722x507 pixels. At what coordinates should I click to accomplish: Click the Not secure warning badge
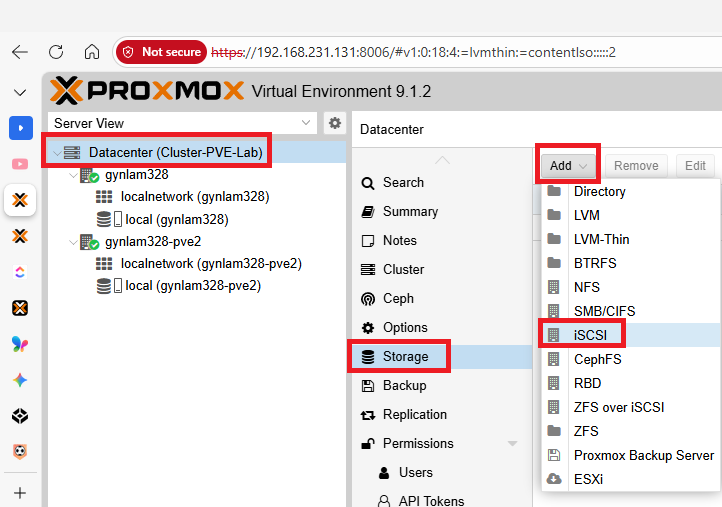tap(161, 52)
